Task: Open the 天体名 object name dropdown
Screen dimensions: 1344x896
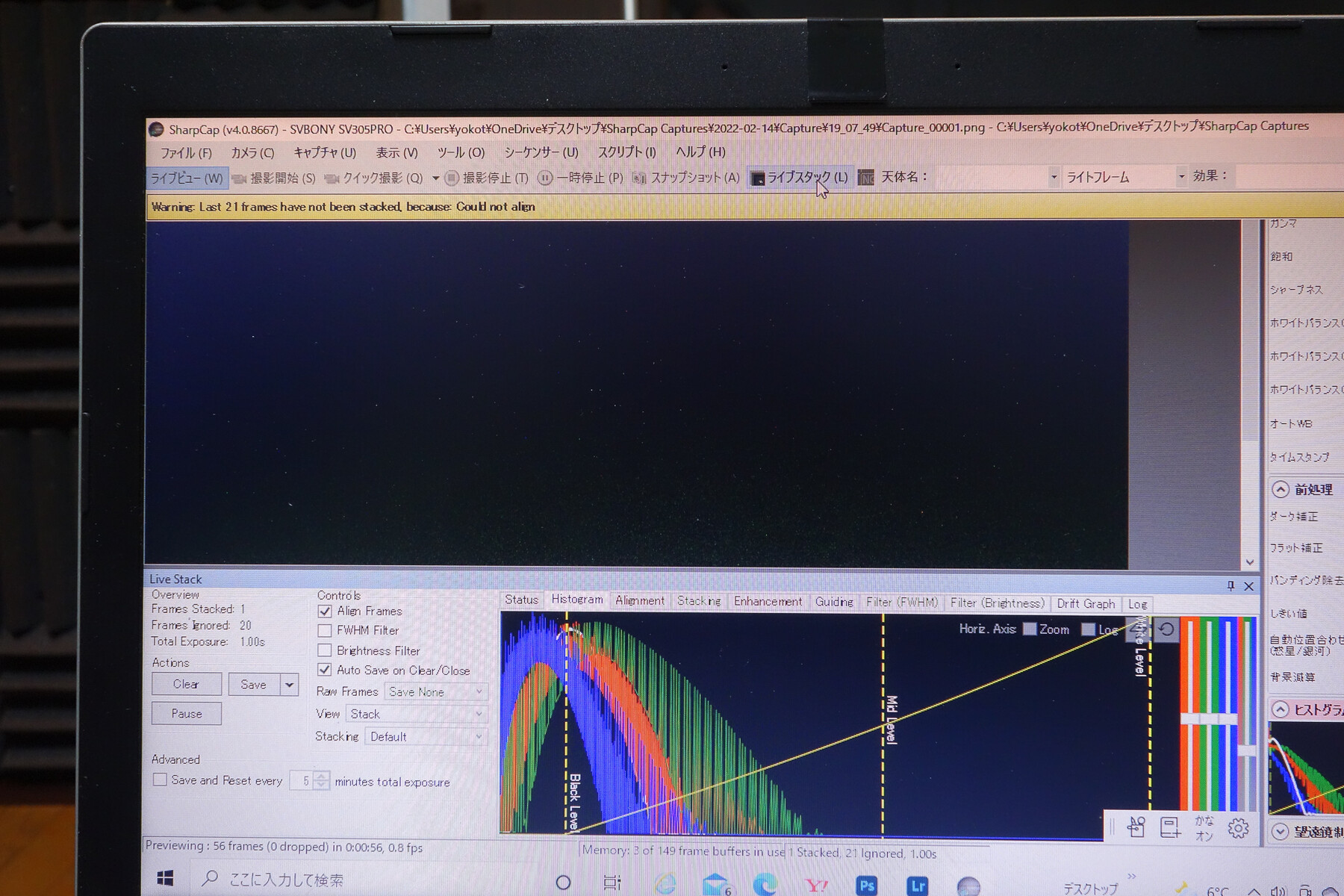Action: pos(1054,177)
